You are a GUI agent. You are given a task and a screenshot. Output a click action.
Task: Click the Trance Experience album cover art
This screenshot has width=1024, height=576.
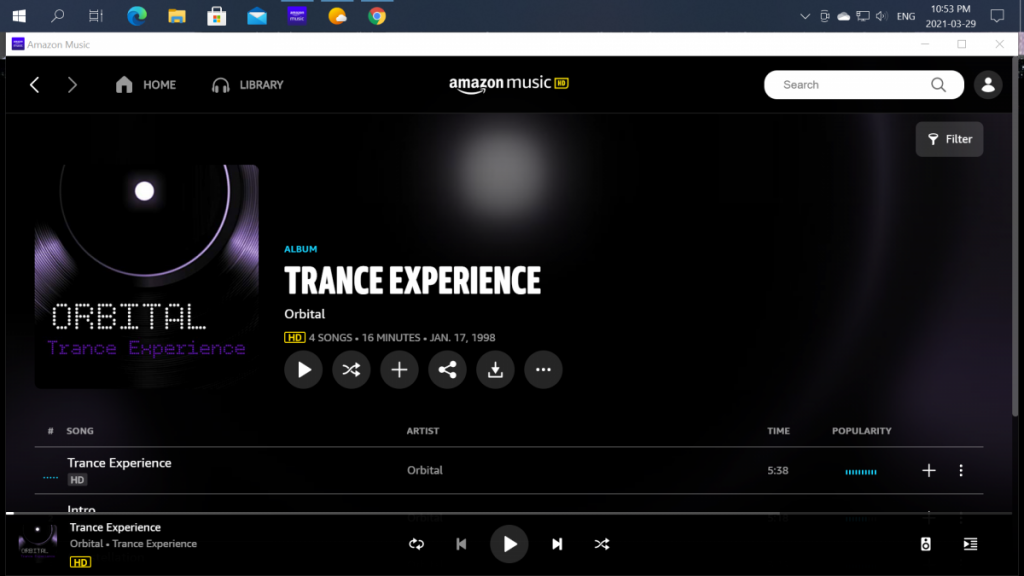[x=147, y=276]
